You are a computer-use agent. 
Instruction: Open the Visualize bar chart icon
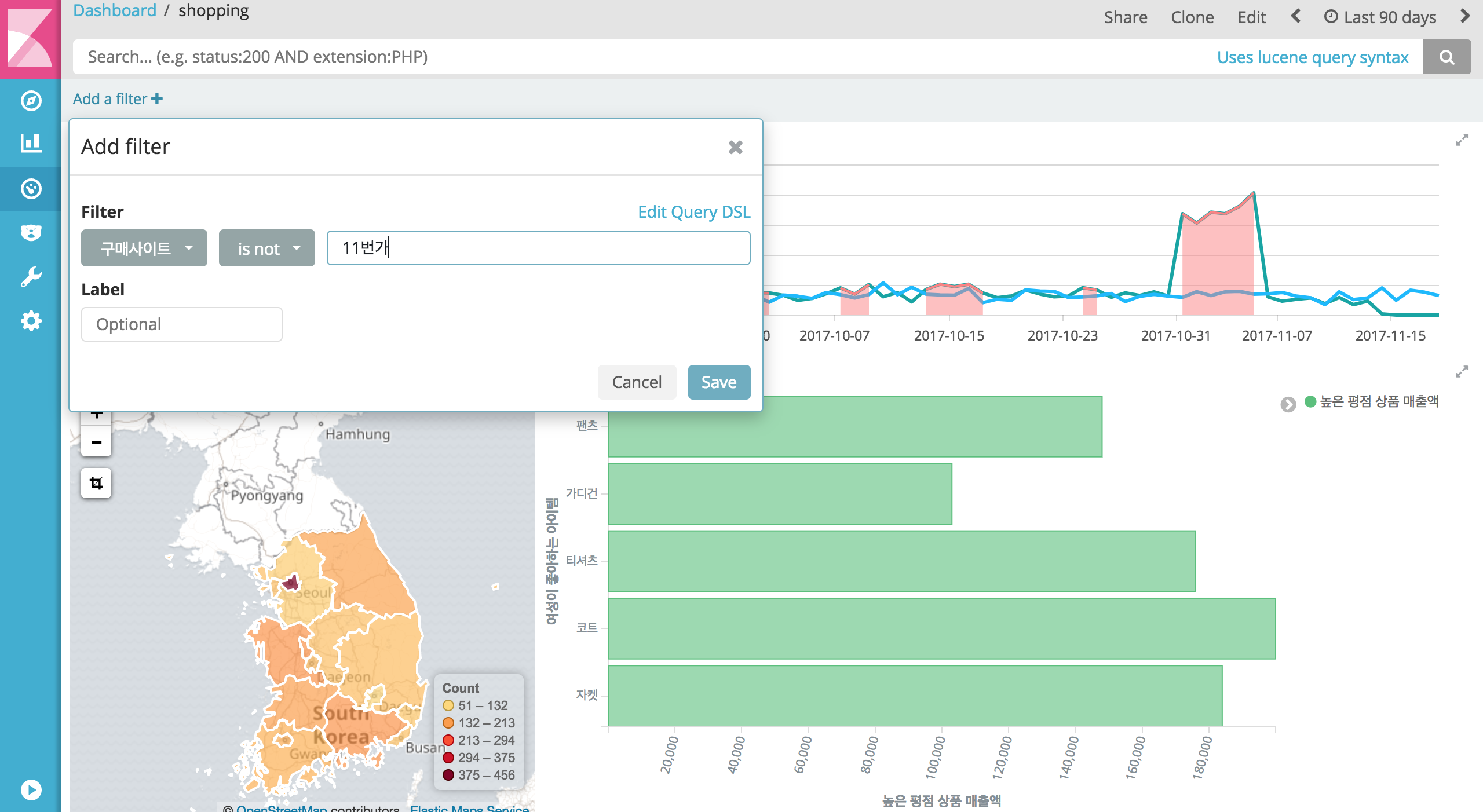pyautogui.click(x=31, y=143)
